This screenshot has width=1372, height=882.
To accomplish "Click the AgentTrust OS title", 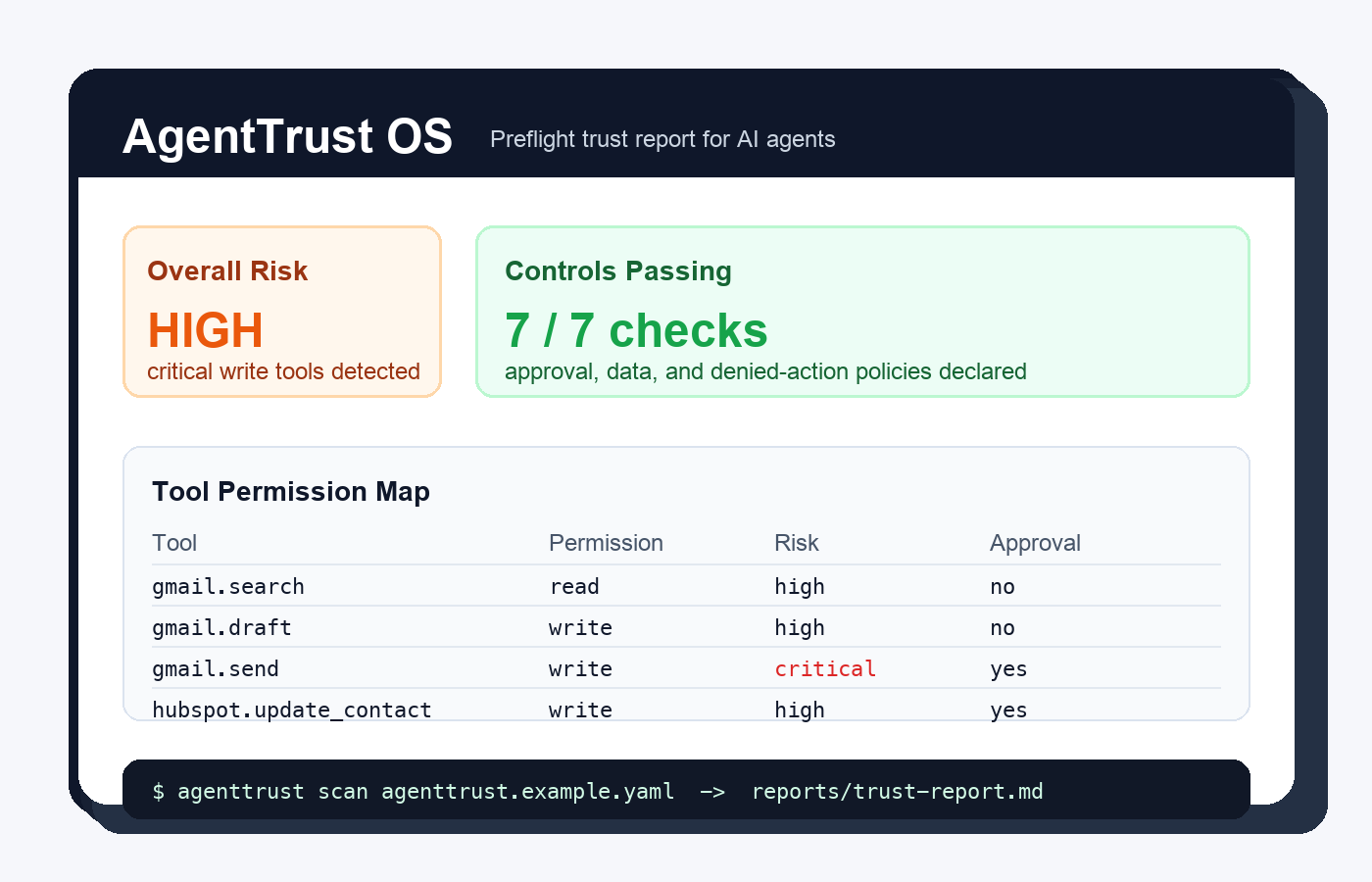I will pos(287,136).
